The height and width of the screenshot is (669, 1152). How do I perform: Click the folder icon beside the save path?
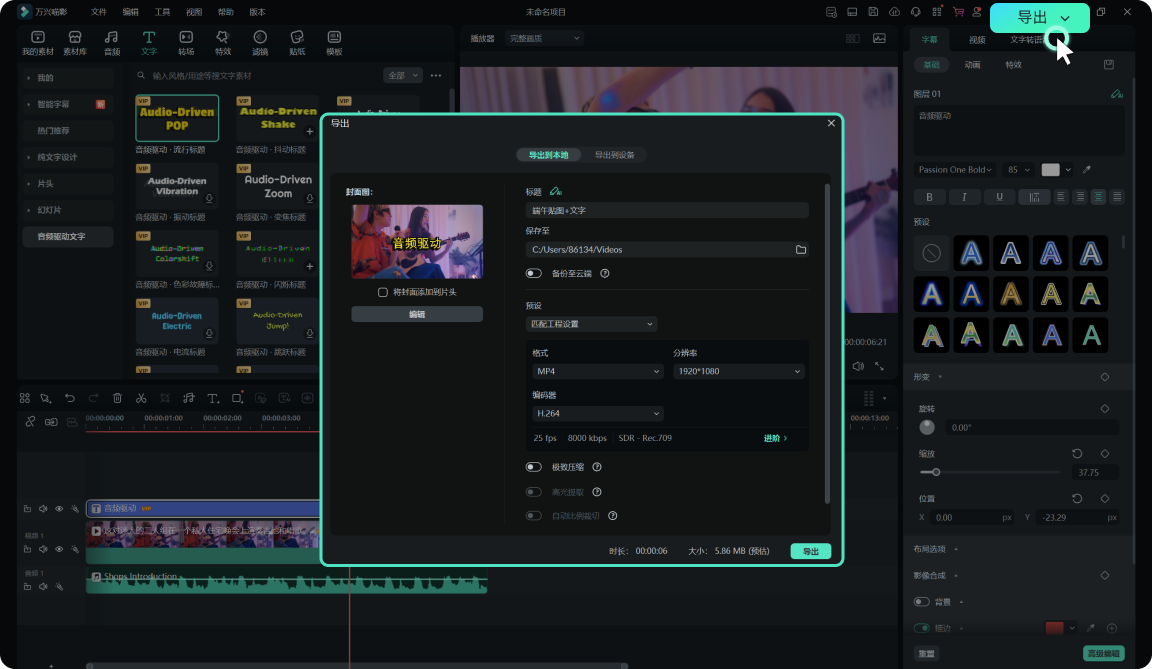(x=801, y=250)
